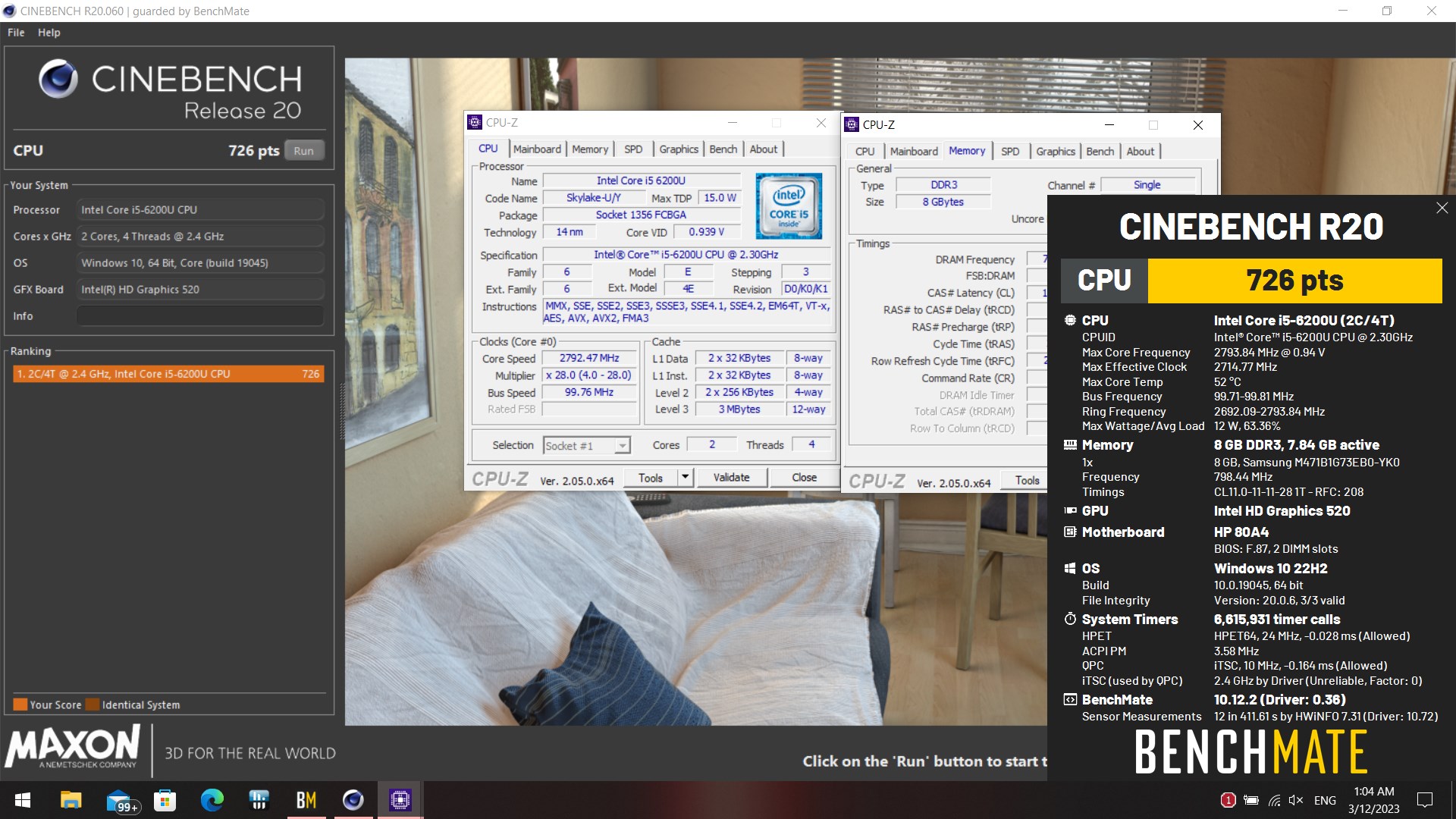
Task: Click ENG language indicator in tray
Action: (x=1325, y=800)
